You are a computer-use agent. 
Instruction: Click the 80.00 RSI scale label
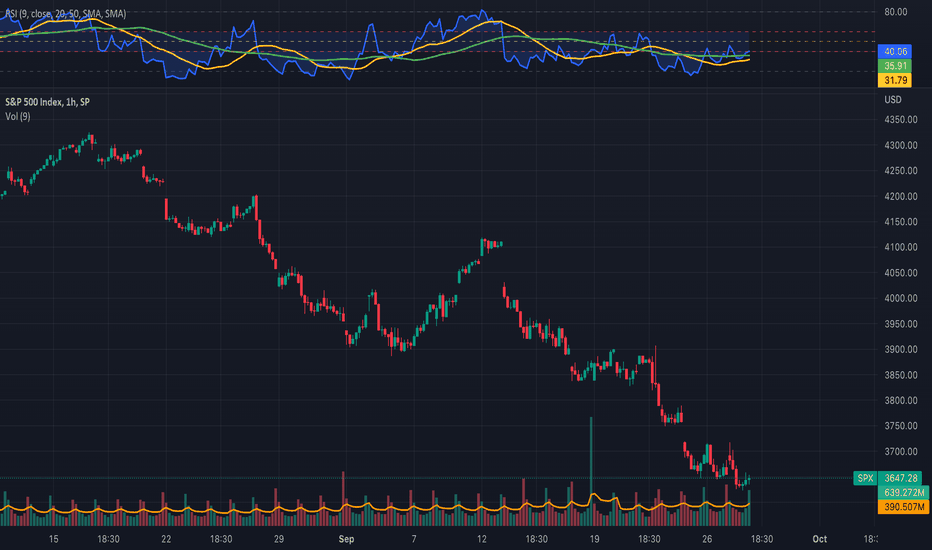896,11
